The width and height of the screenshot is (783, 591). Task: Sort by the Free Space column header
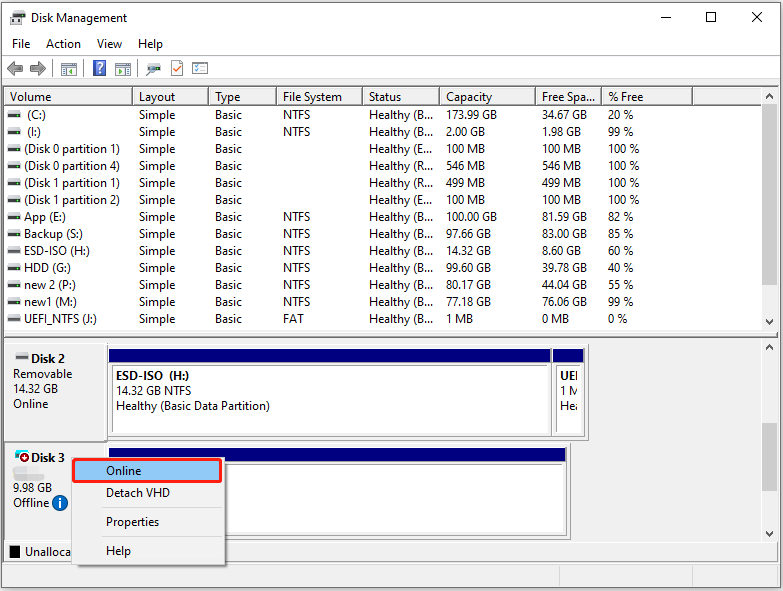[569, 96]
